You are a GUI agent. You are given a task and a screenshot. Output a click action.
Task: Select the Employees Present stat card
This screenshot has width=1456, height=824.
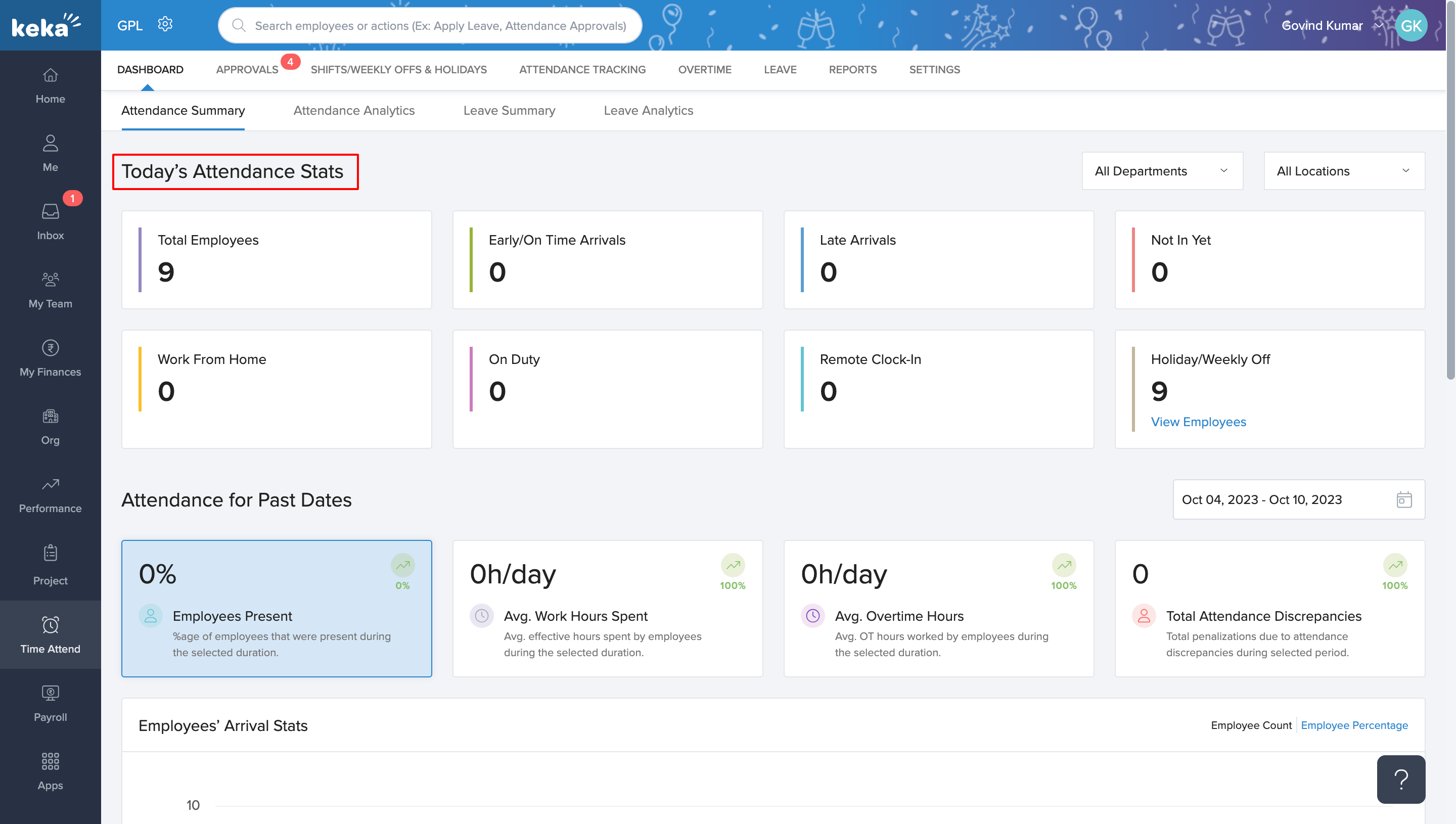(276, 608)
